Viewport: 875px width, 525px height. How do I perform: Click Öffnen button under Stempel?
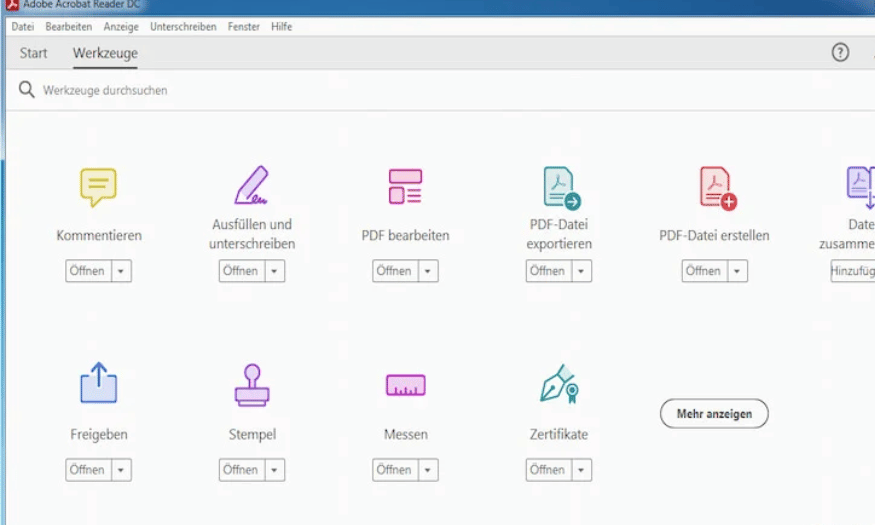pyautogui.click(x=242, y=470)
